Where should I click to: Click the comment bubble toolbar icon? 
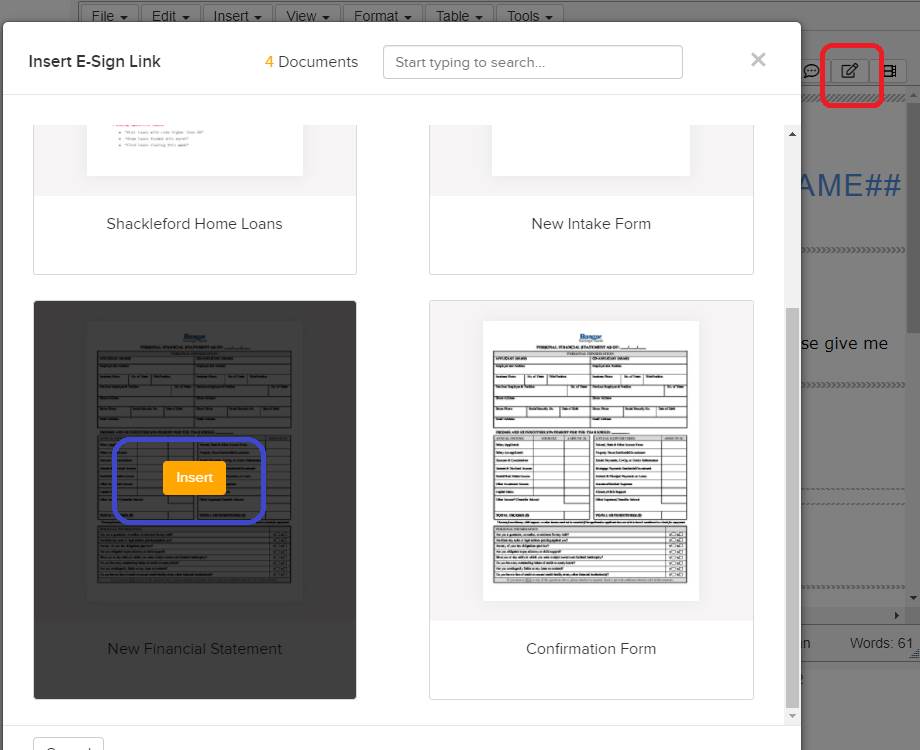pos(811,71)
